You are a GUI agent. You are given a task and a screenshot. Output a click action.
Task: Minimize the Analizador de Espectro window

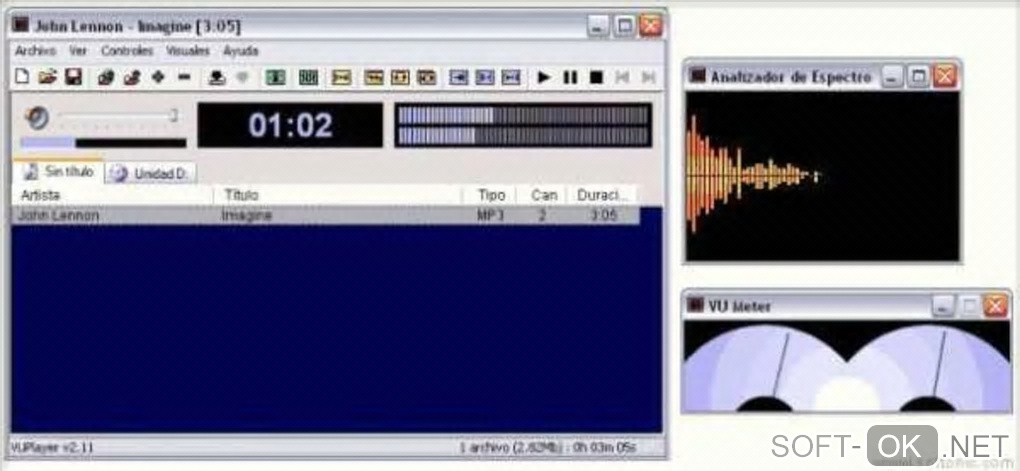click(892, 77)
